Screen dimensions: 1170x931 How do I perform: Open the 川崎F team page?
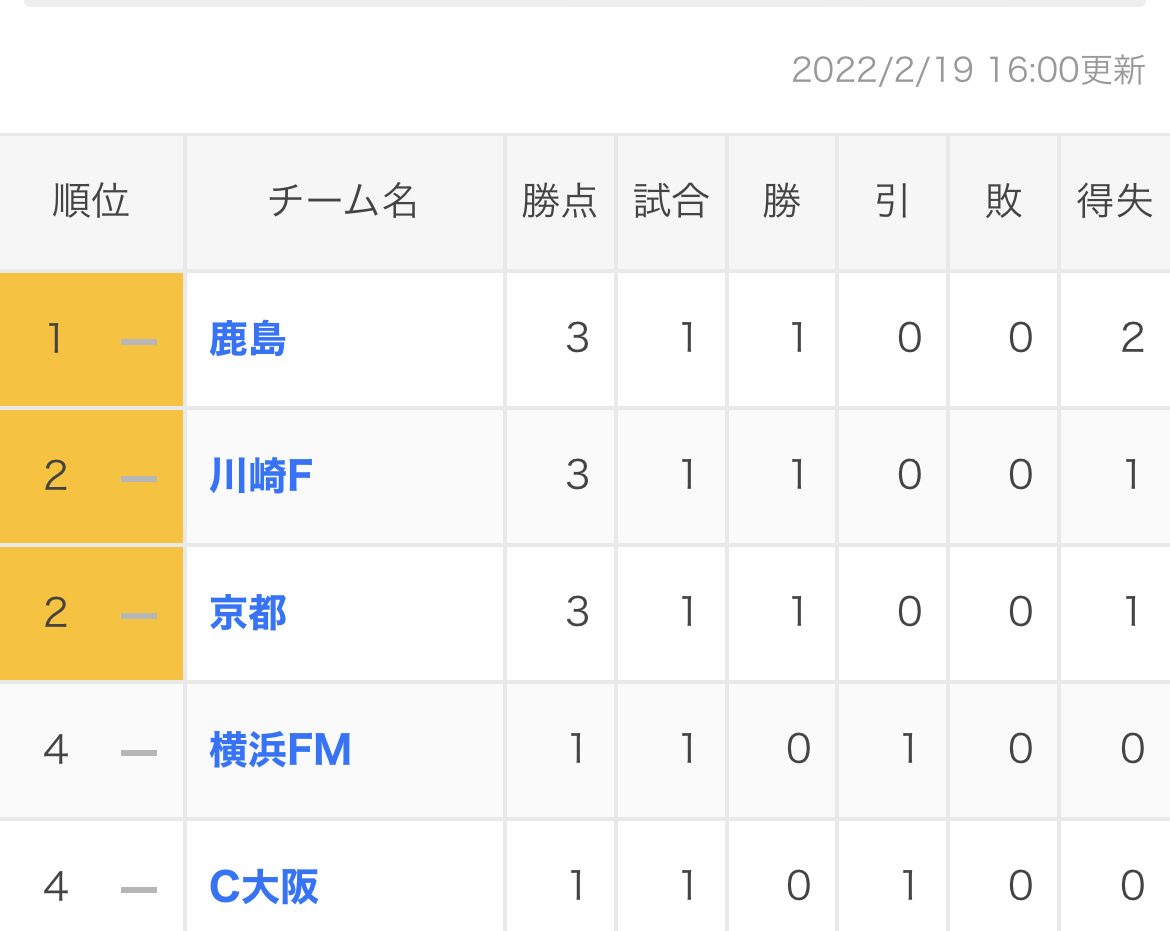pos(261,476)
